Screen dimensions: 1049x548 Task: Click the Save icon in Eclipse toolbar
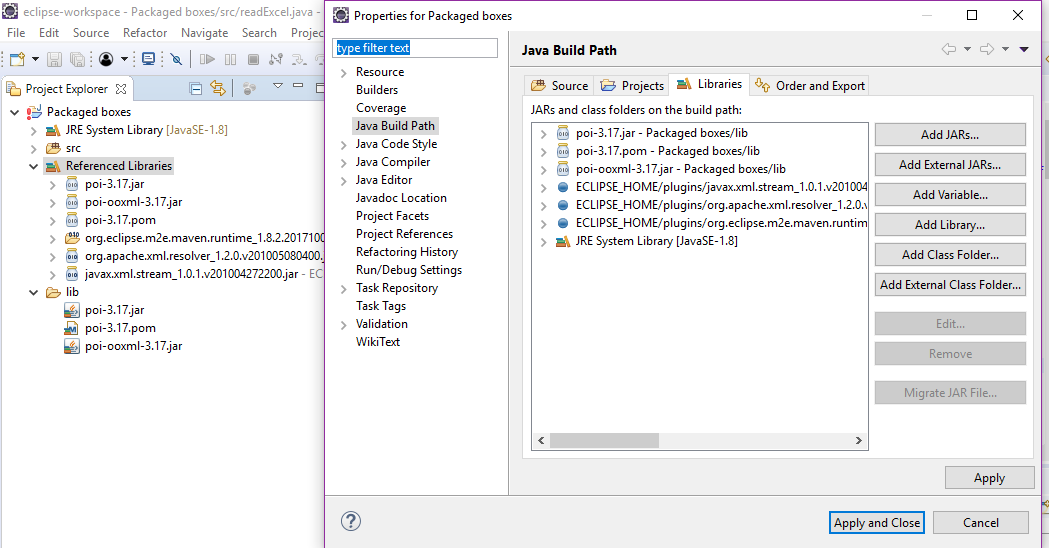click(x=54, y=60)
